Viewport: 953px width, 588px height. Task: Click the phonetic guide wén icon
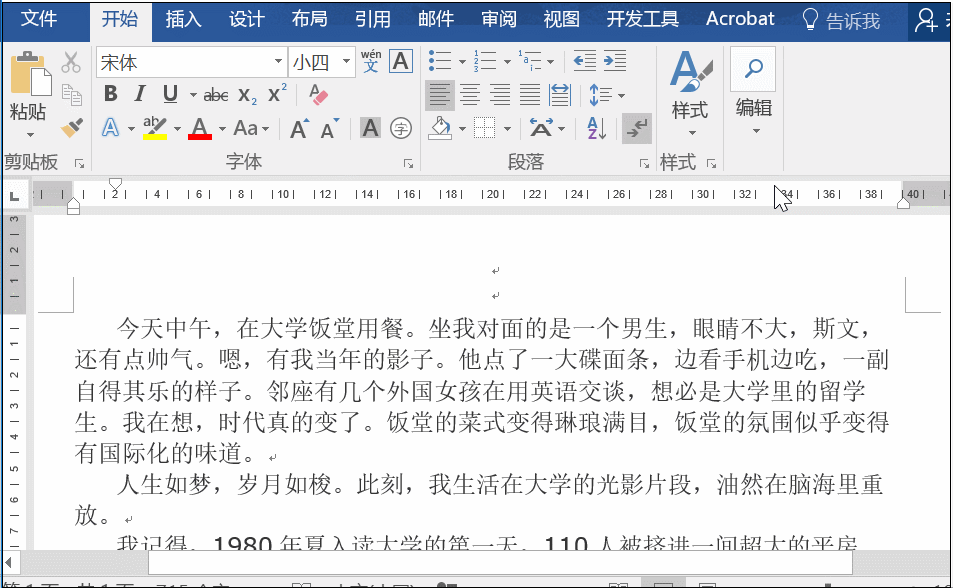click(x=371, y=61)
